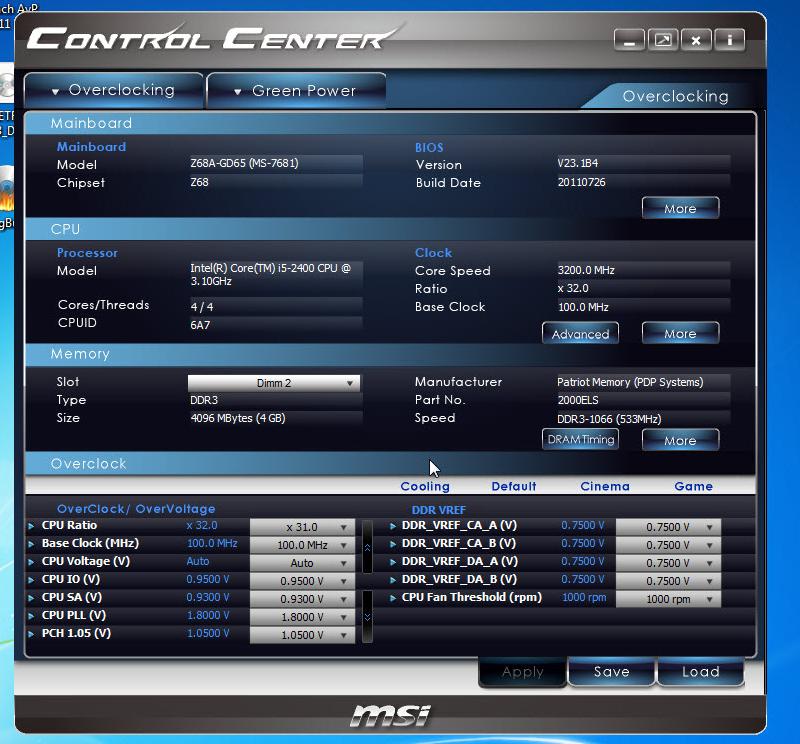This screenshot has height=744, width=800.
Task: Switch to the Green Power tab
Action: [x=296, y=91]
